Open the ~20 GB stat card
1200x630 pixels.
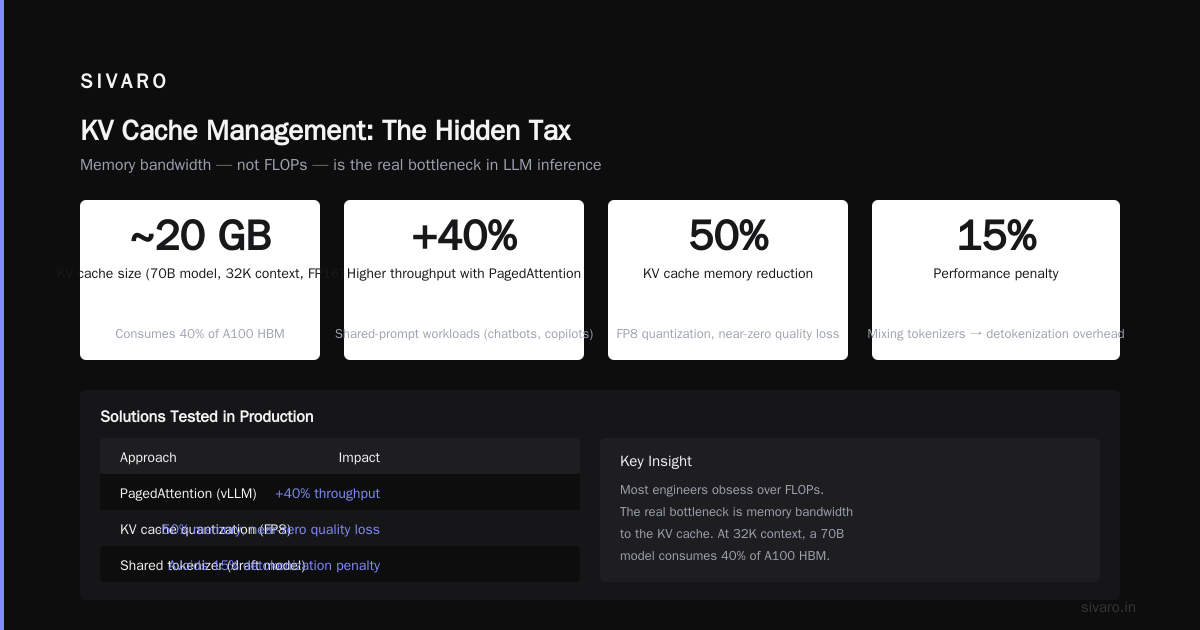200,280
